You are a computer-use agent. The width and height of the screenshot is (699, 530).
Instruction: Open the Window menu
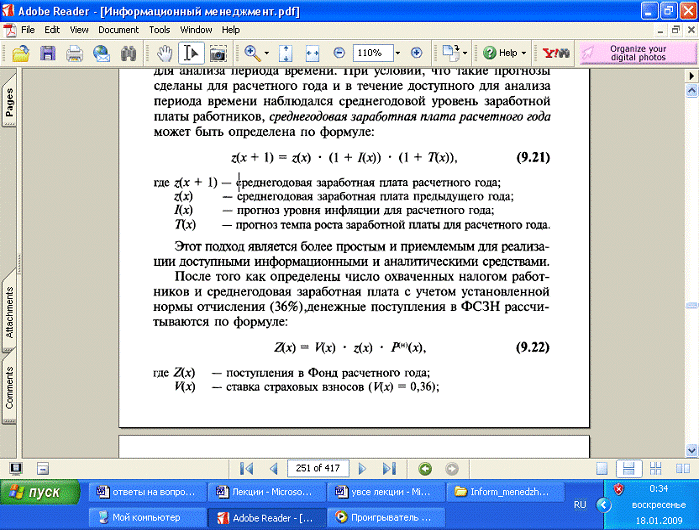196,30
